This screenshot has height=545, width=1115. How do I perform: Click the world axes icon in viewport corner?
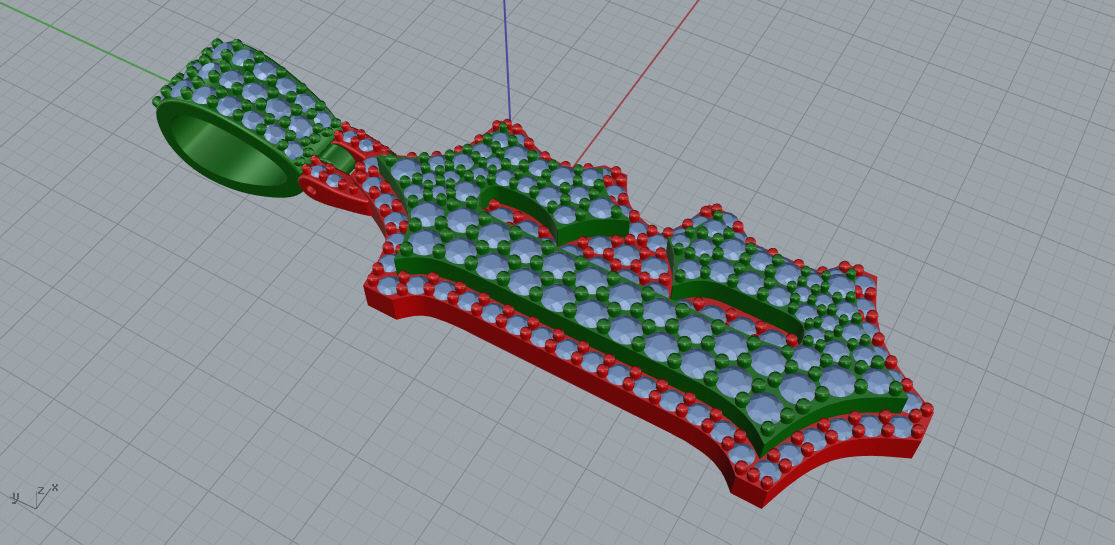pyautogui.click(x=35, y=495)
